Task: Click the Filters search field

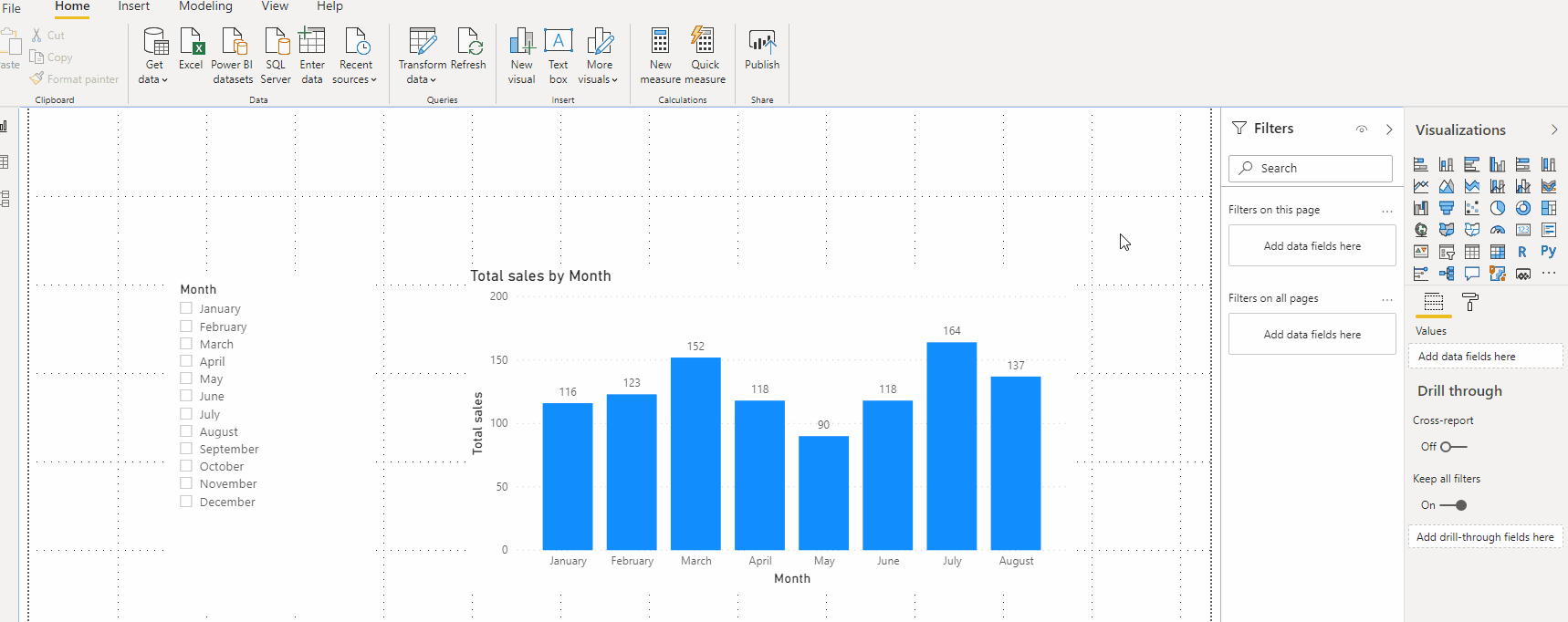Action: pyautogui.click(x=1311, y=168)
